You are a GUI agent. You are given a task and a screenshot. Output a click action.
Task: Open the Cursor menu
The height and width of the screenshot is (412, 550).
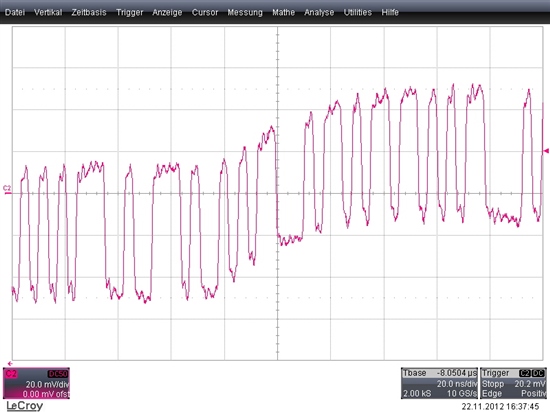[205, 12]
